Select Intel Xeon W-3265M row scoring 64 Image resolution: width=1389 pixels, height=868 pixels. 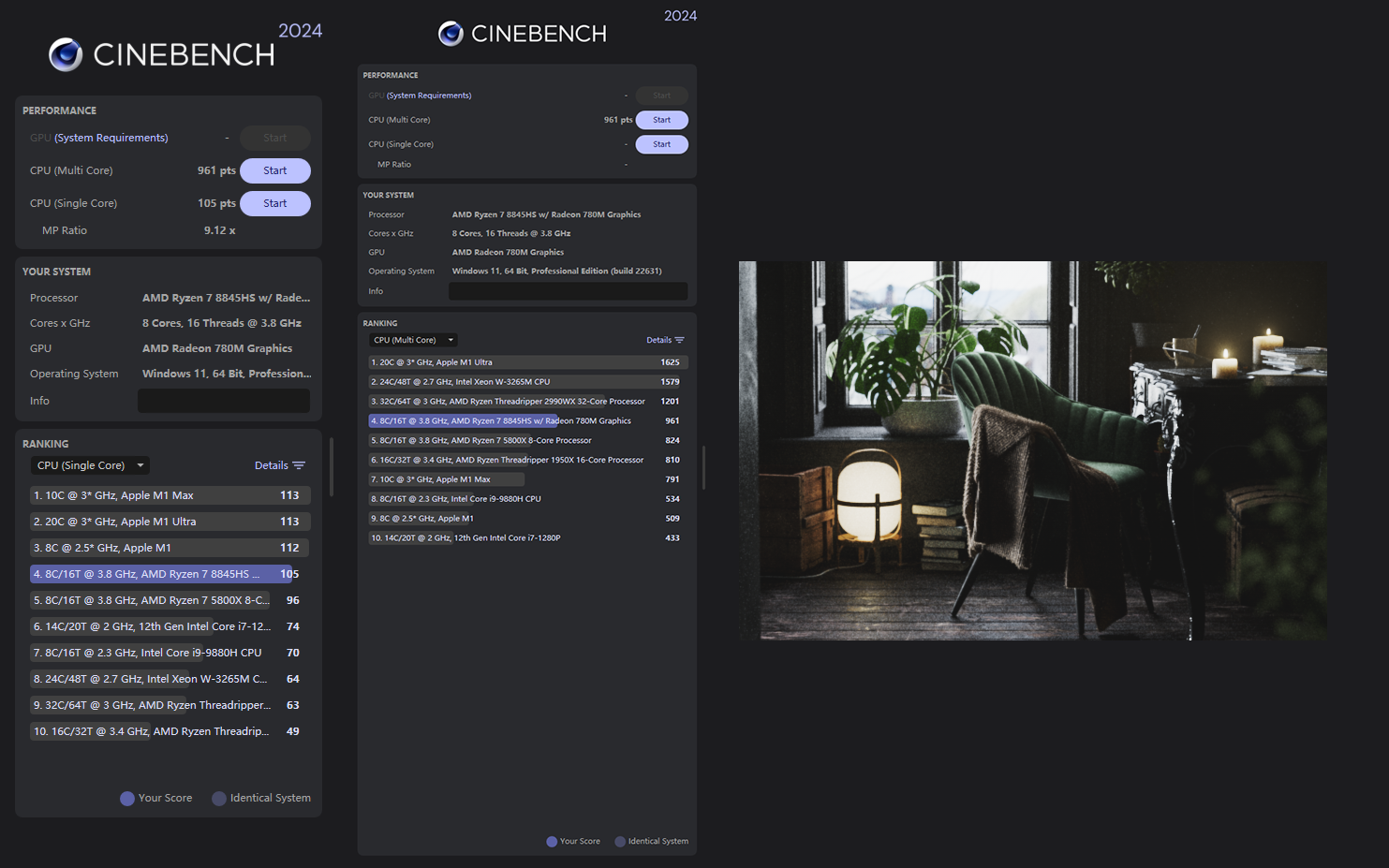click(x=170, y=679)
